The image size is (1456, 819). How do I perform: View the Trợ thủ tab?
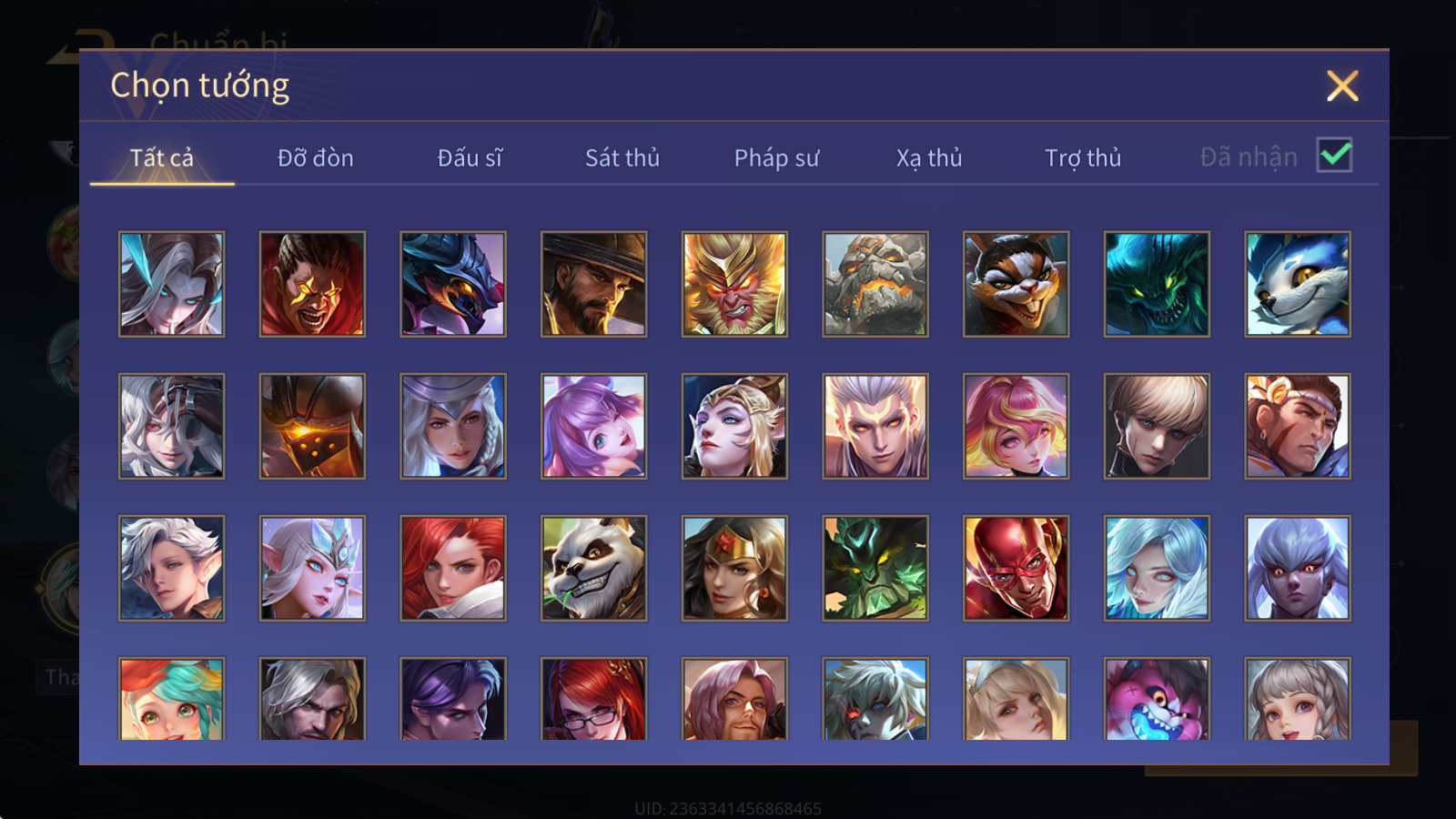(x=1083, y=158)
